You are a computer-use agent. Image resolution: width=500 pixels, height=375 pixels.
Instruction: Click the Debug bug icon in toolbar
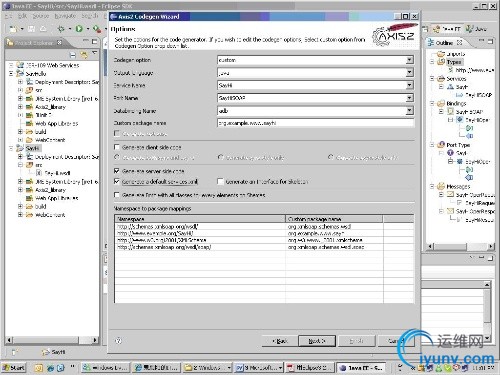tap(61, 29)
